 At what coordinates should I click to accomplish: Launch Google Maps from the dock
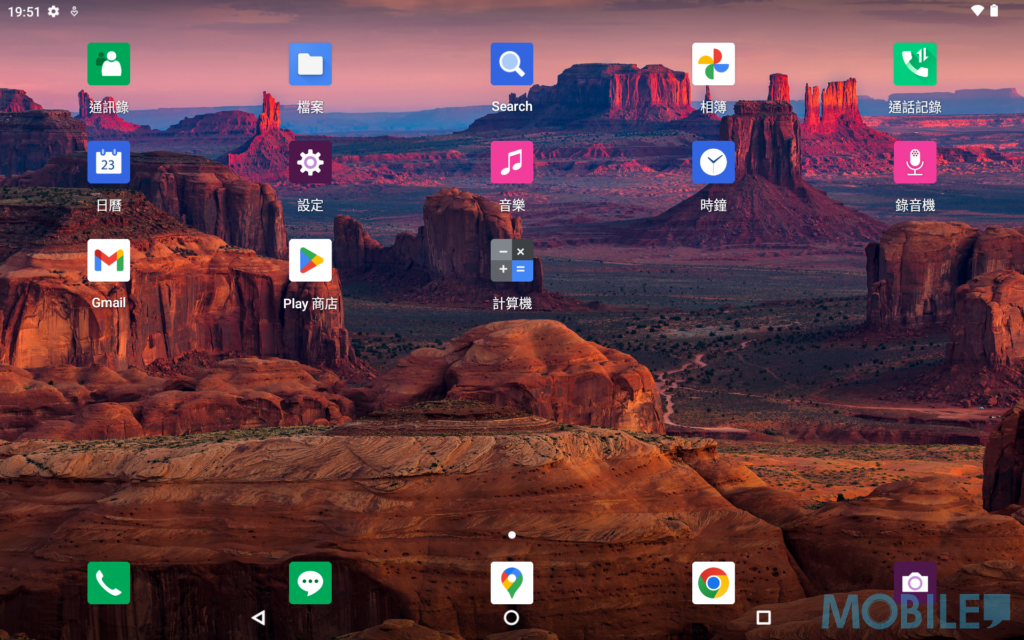point(512,583)
